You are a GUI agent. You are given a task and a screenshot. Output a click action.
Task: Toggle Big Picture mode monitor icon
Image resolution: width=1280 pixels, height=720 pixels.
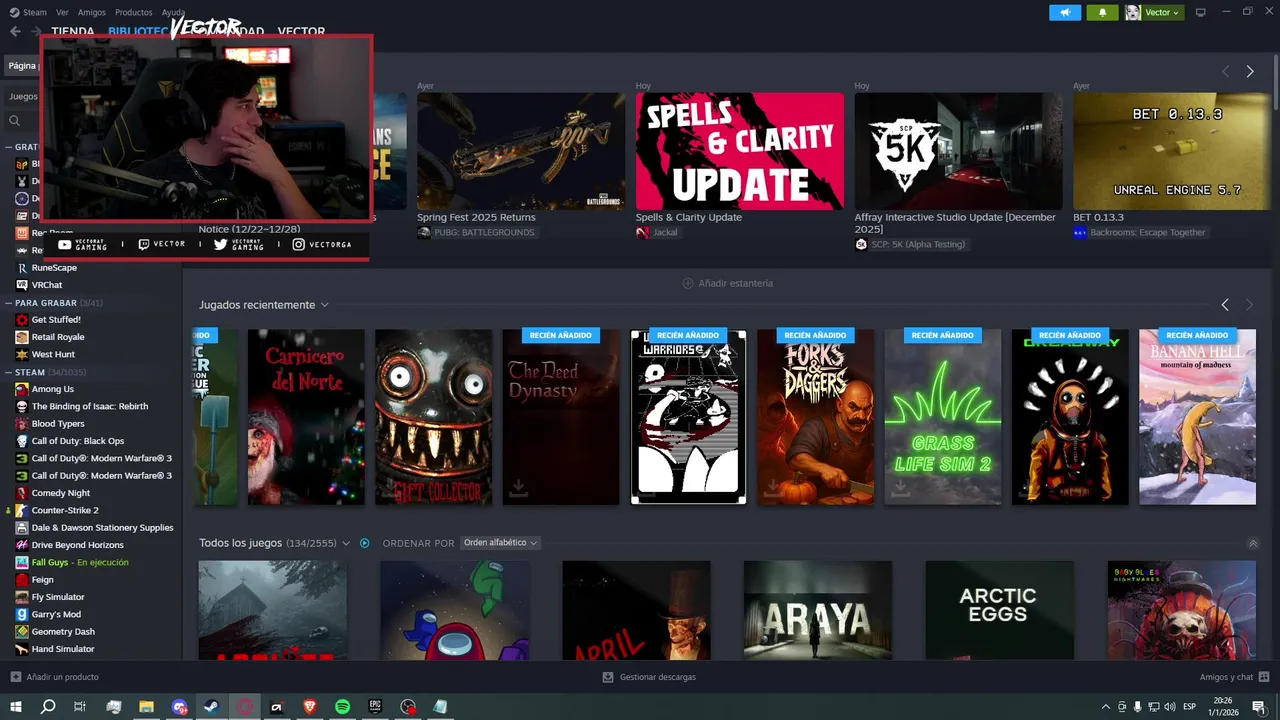coord(1201,12)
